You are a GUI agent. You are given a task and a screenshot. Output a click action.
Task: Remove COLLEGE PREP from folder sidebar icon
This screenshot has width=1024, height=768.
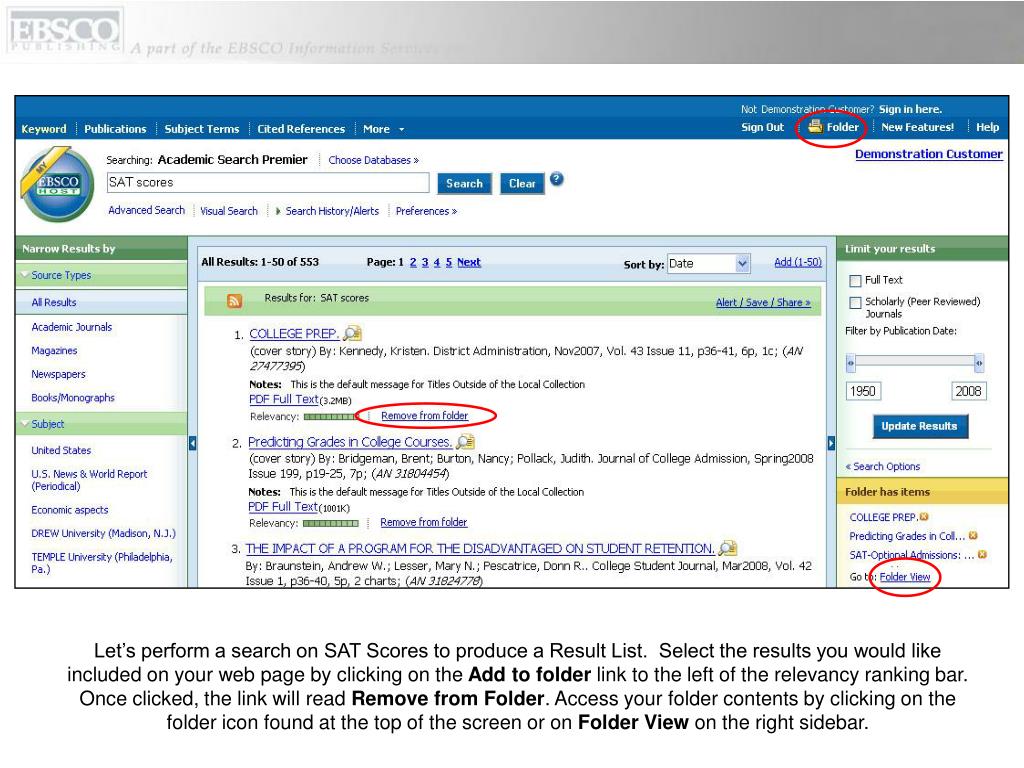tap(924, 517)
